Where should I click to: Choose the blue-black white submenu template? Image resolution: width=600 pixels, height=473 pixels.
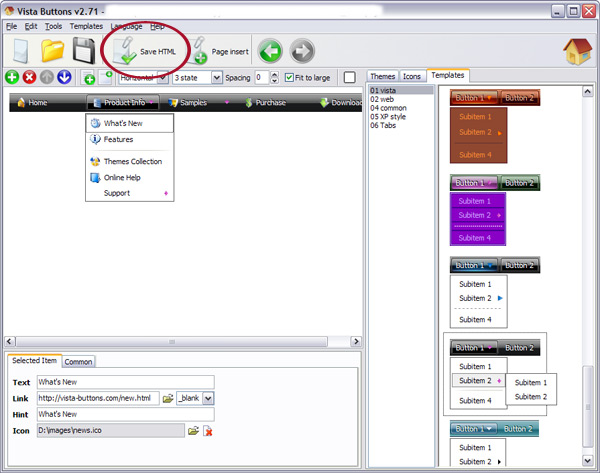pos(495,292)
